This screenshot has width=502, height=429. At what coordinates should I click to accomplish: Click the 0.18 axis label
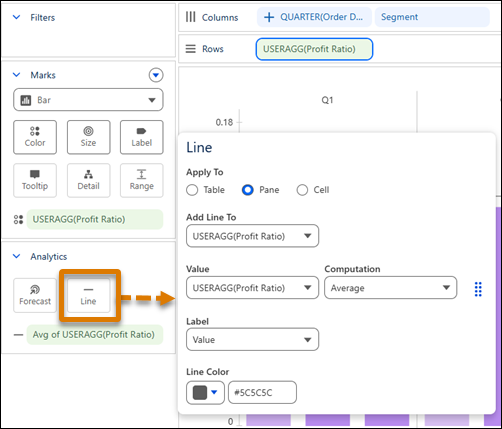click(224, 122)
